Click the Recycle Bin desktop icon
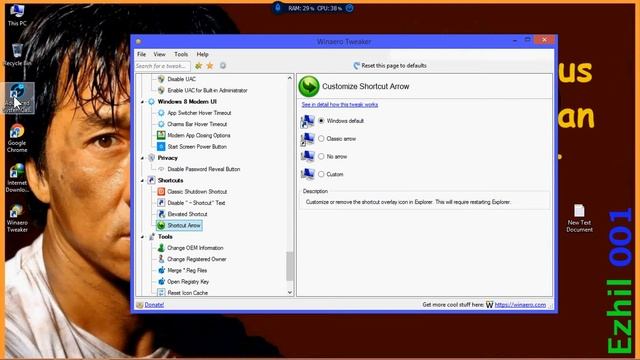The image size is (640, 360). (x=17, y=55)
